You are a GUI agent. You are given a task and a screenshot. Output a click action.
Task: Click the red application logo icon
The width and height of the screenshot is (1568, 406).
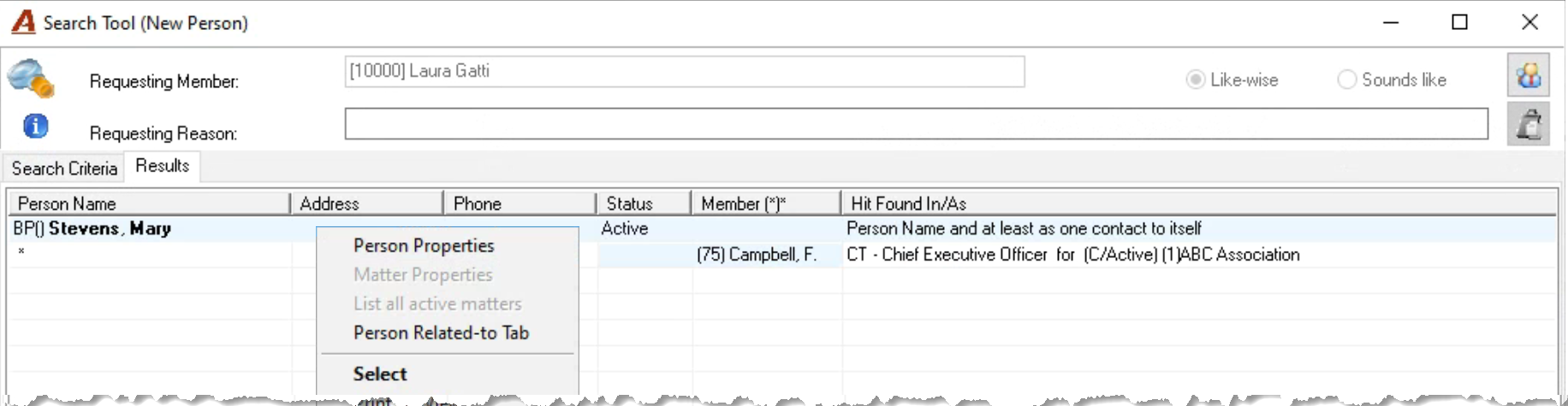click(23, 22)
